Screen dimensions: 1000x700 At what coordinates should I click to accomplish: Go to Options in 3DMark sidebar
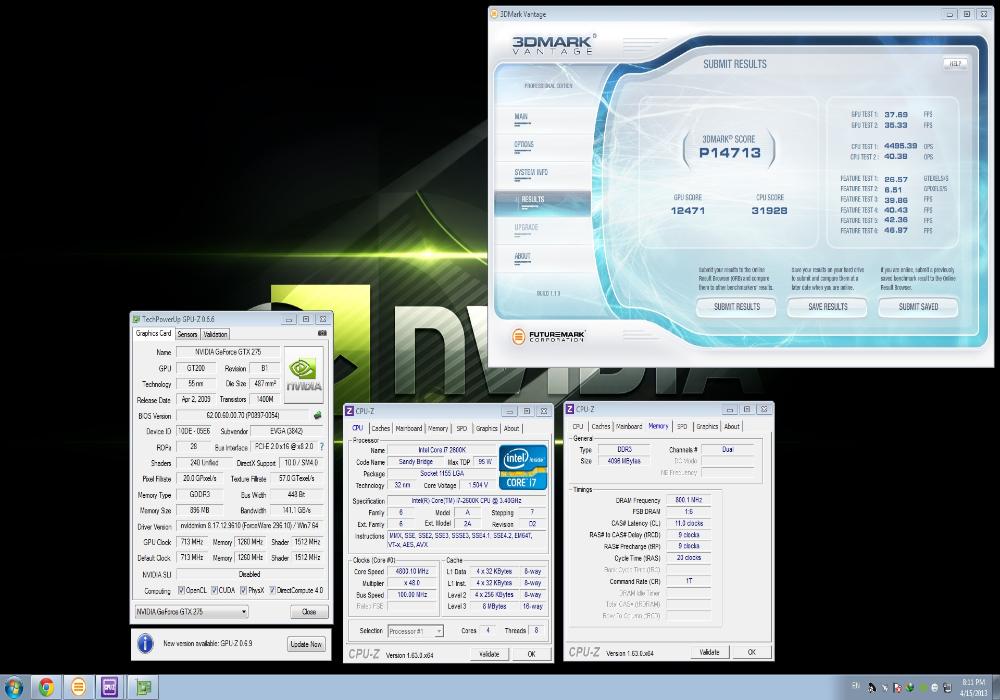point(524,145)
